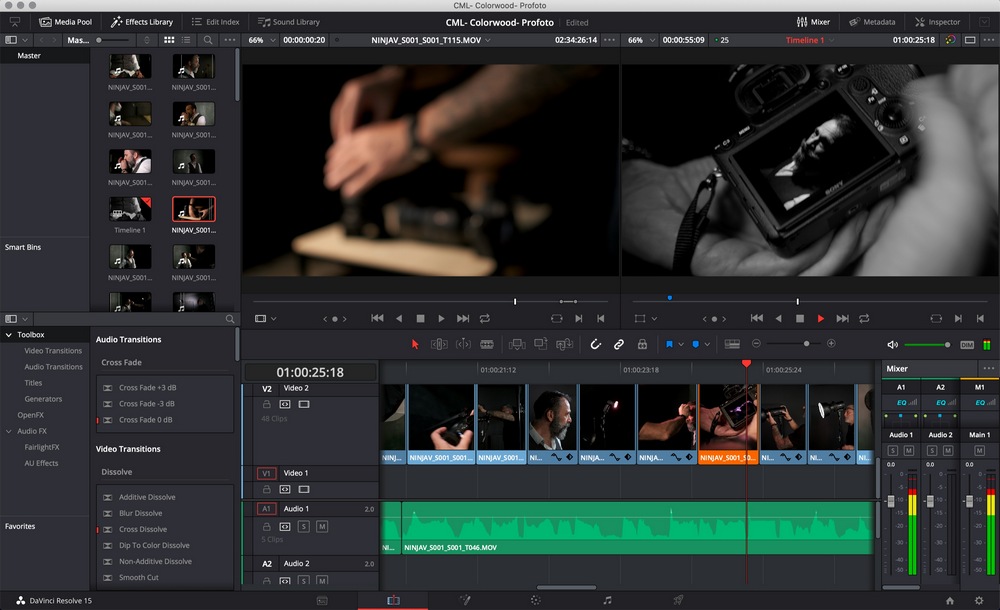The height and width of the screenshot is (610, 1000).
Task: Open the Effects Library panel
Action: point(142,22)
